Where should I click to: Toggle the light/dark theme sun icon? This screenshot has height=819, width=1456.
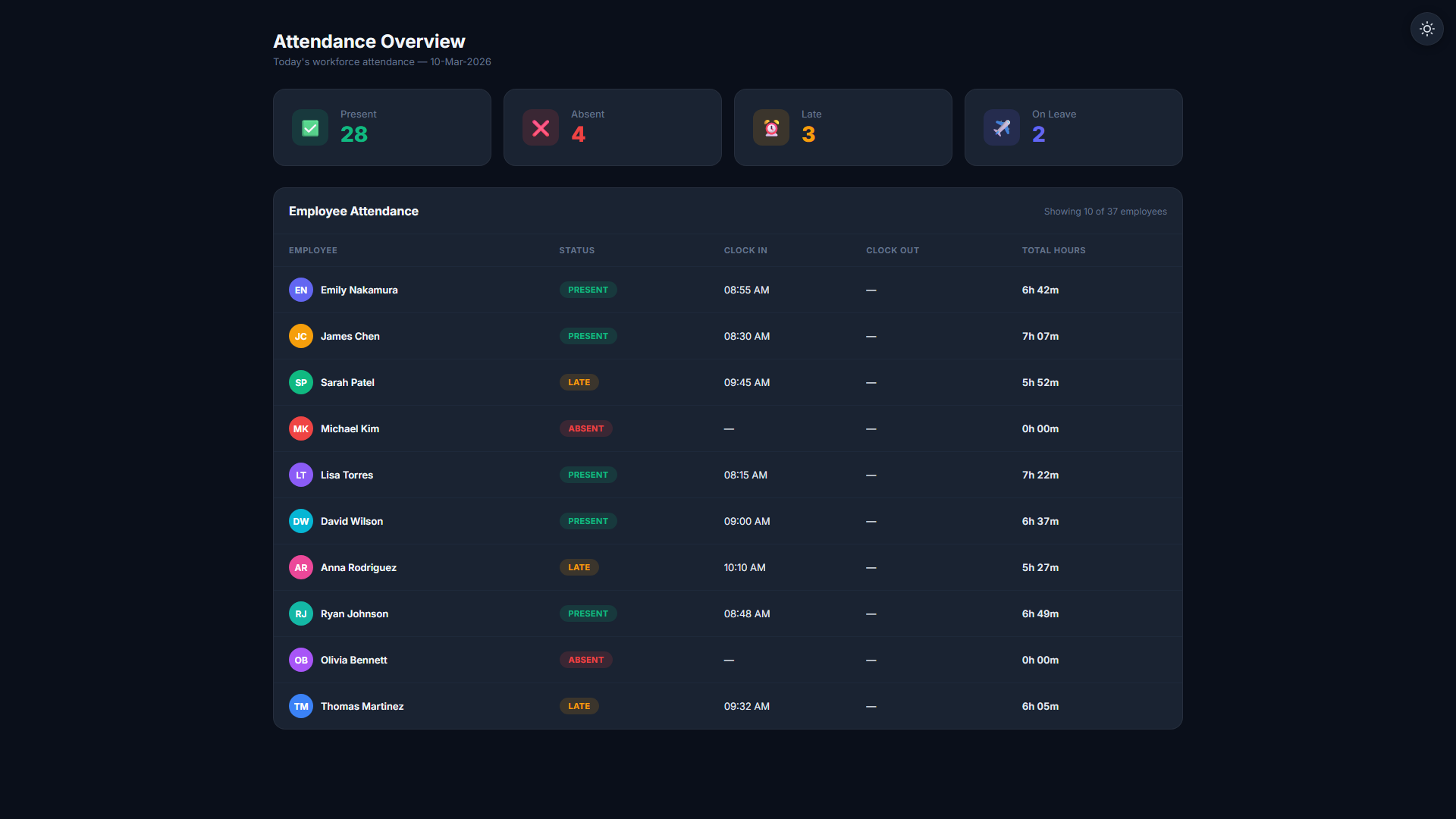pyautogui.click(x=1426, y=29)
